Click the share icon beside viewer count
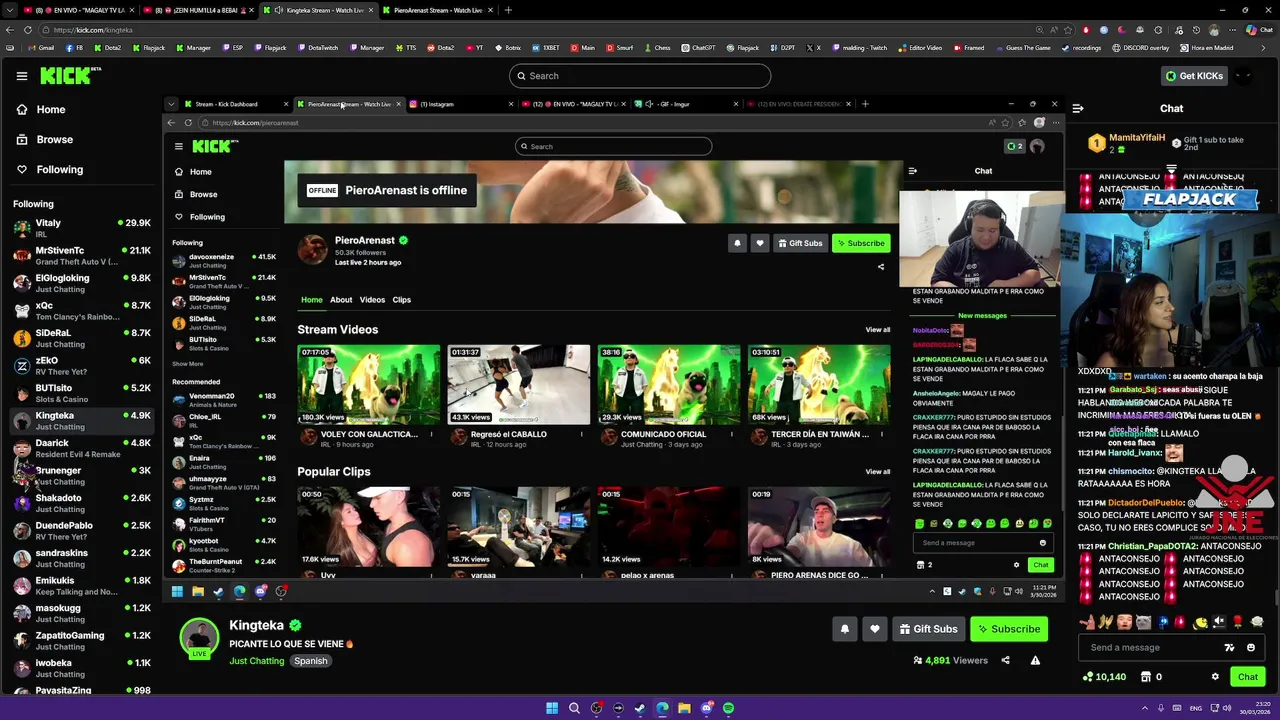The height and width of the screenshot is (720, 1280). coord(1005,660)
